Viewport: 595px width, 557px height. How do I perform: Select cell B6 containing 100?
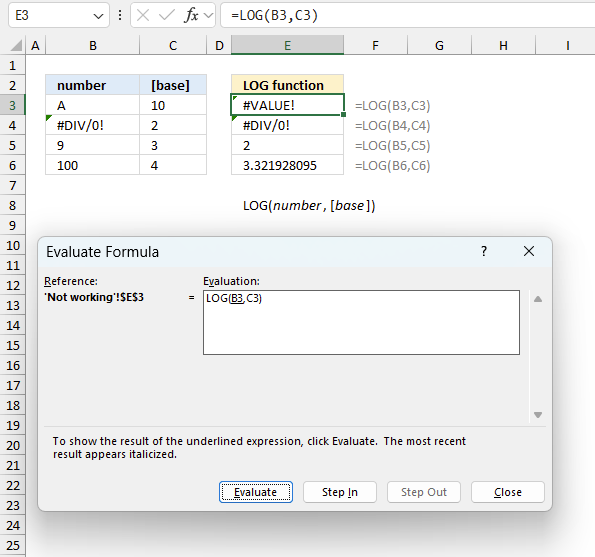pyautogui.click(x=93, y=165)
